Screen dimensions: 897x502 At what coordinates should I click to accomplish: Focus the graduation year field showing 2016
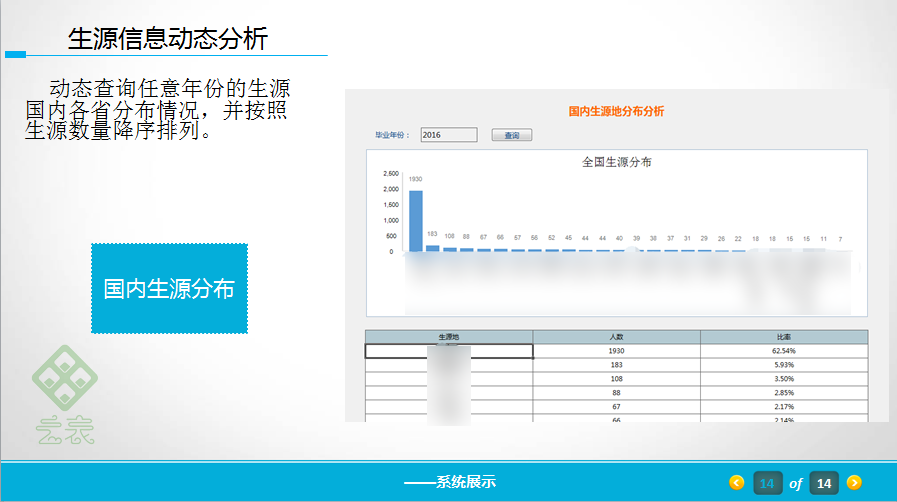tap(448, 135)
